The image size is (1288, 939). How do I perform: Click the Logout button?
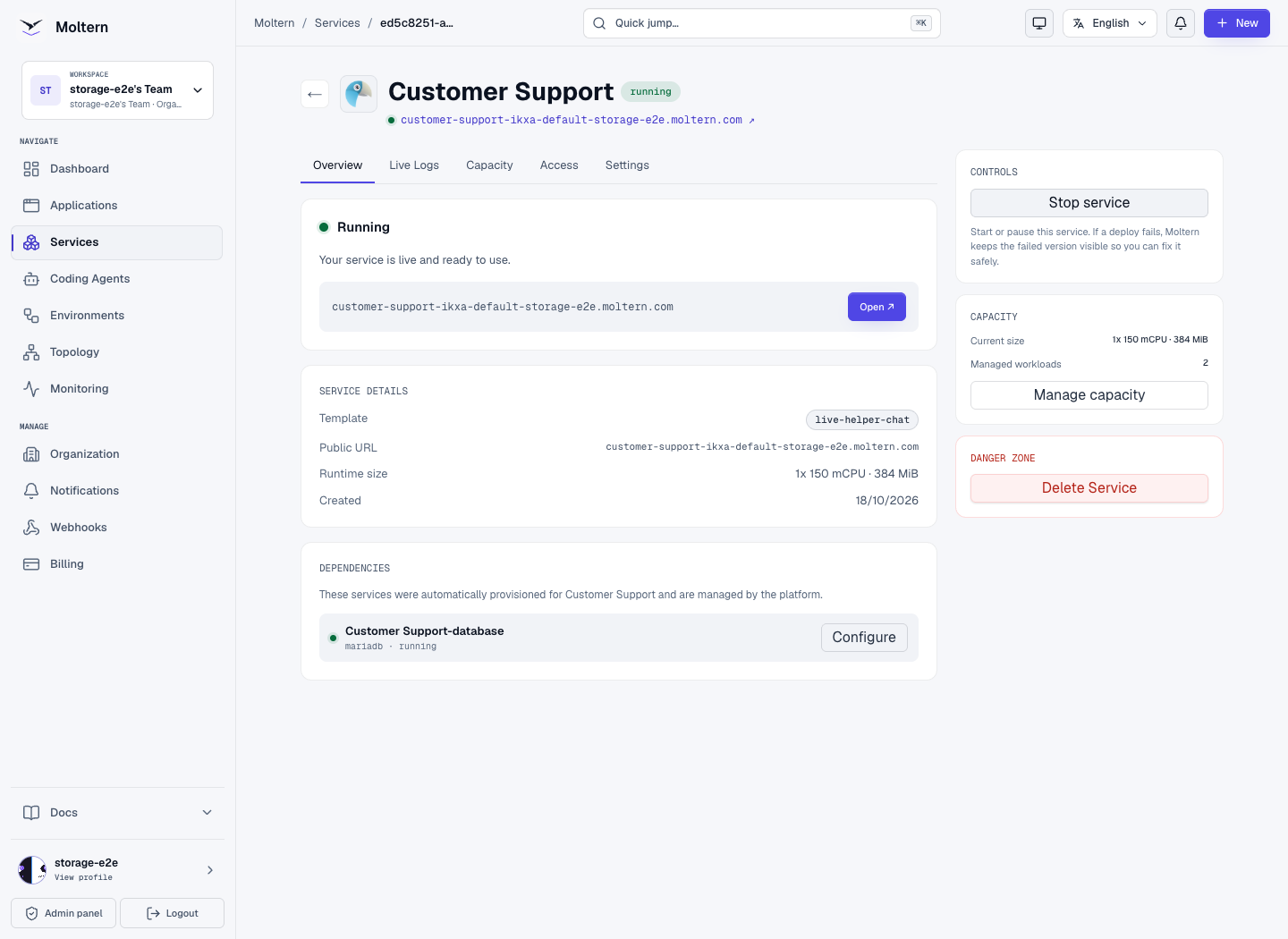coord(172,913)
